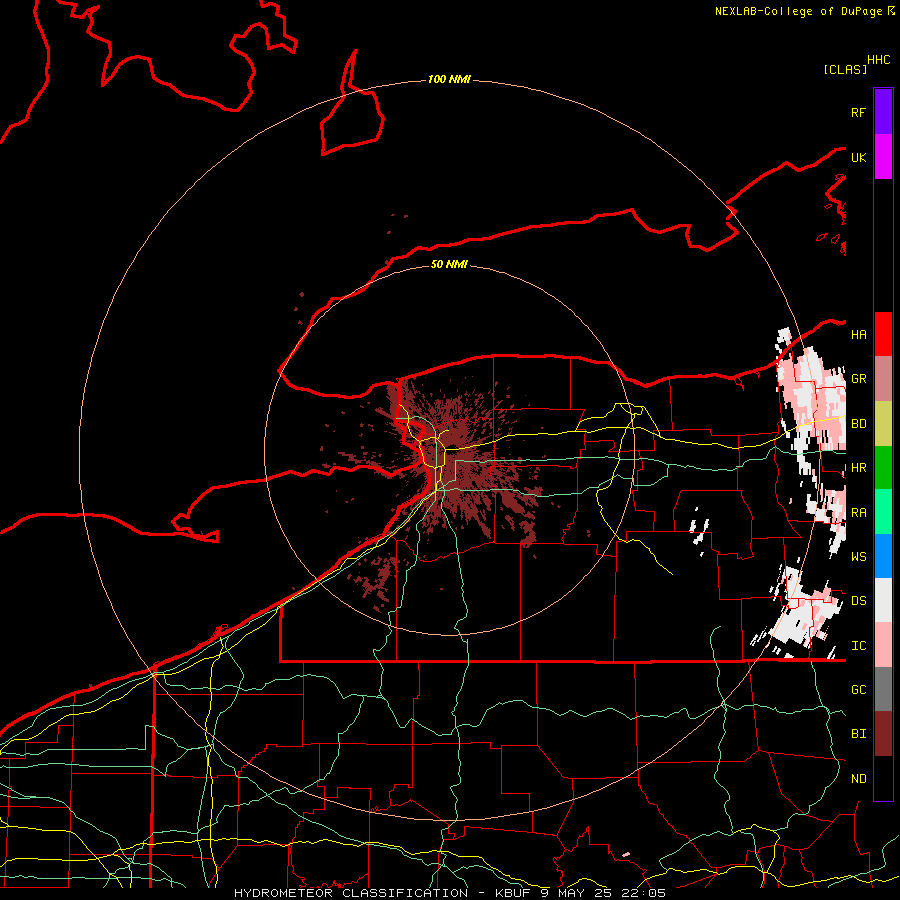The width and height of the screenshot is (900, 900).
Task: Click the [CLAS] units label
Action: [845, 69]
